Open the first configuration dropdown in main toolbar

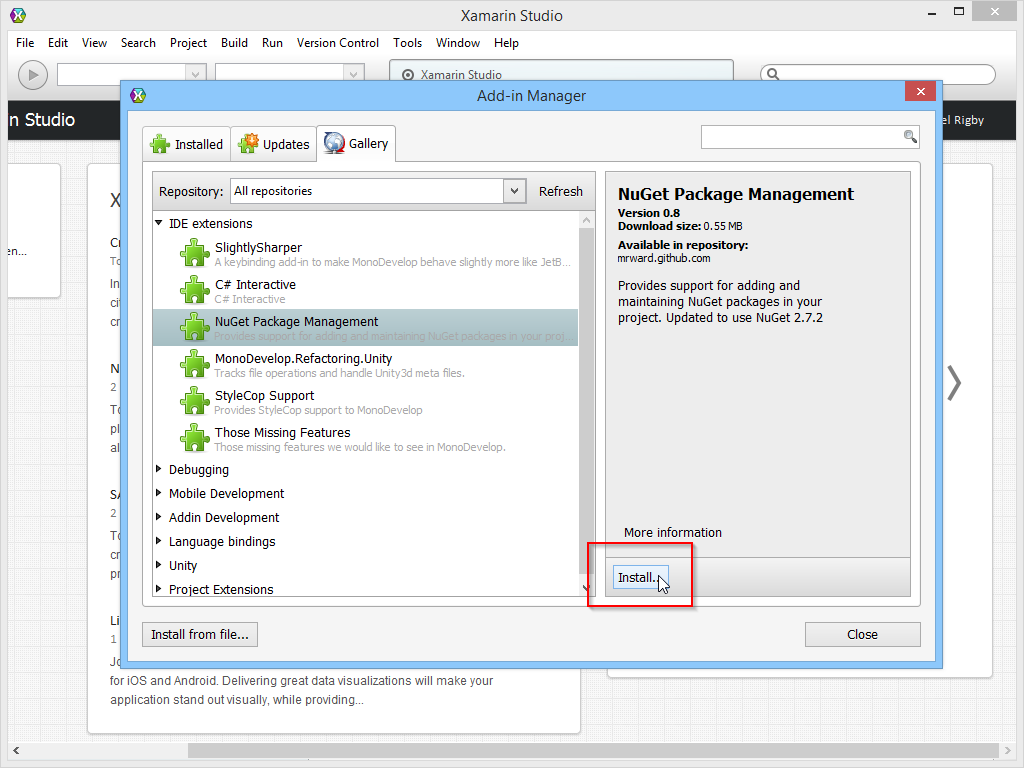[195, 74]
